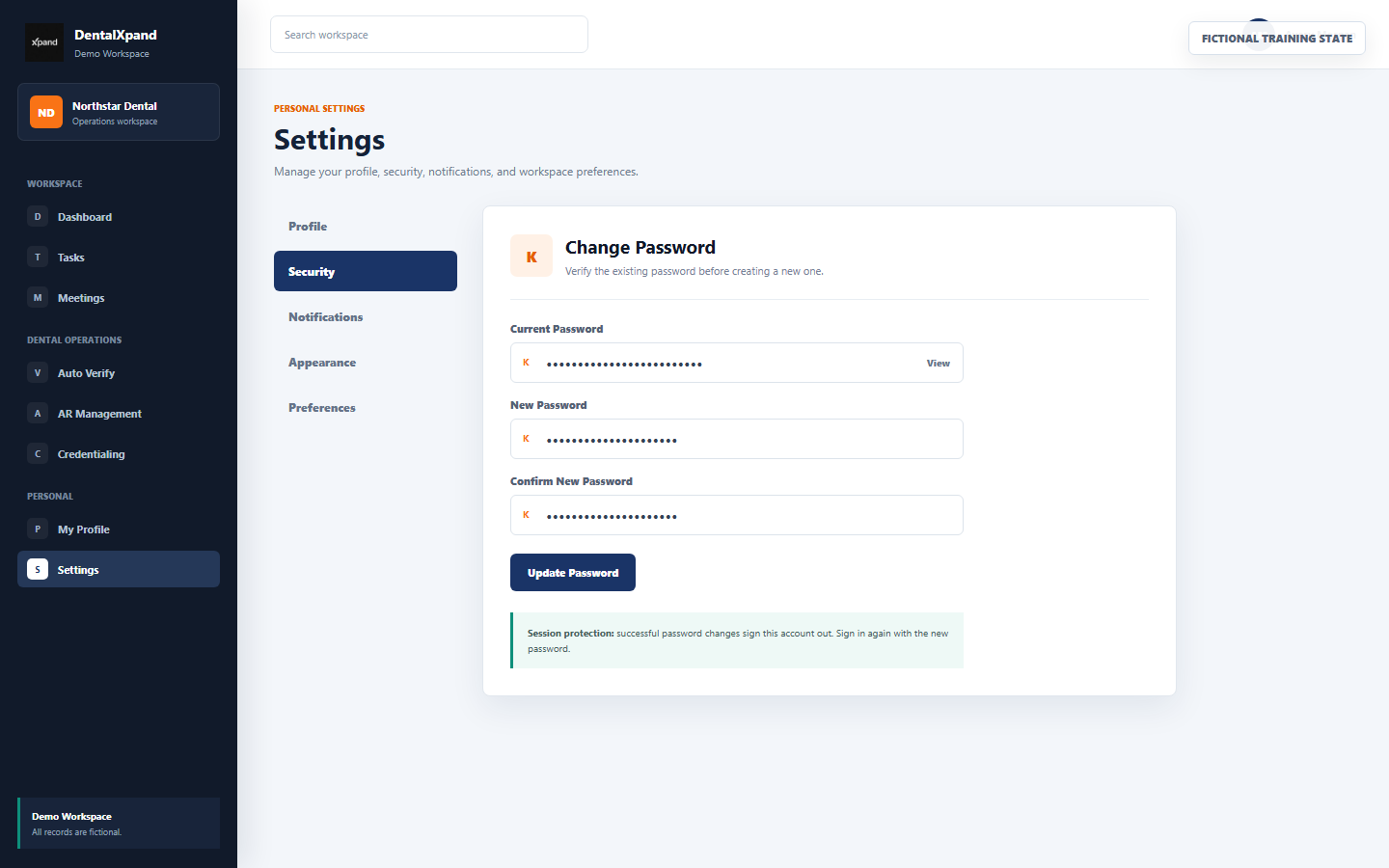Click the key icon in Current Password field
The width and height of the screenshot is (1389, 868).
click(x=526, y=363)
